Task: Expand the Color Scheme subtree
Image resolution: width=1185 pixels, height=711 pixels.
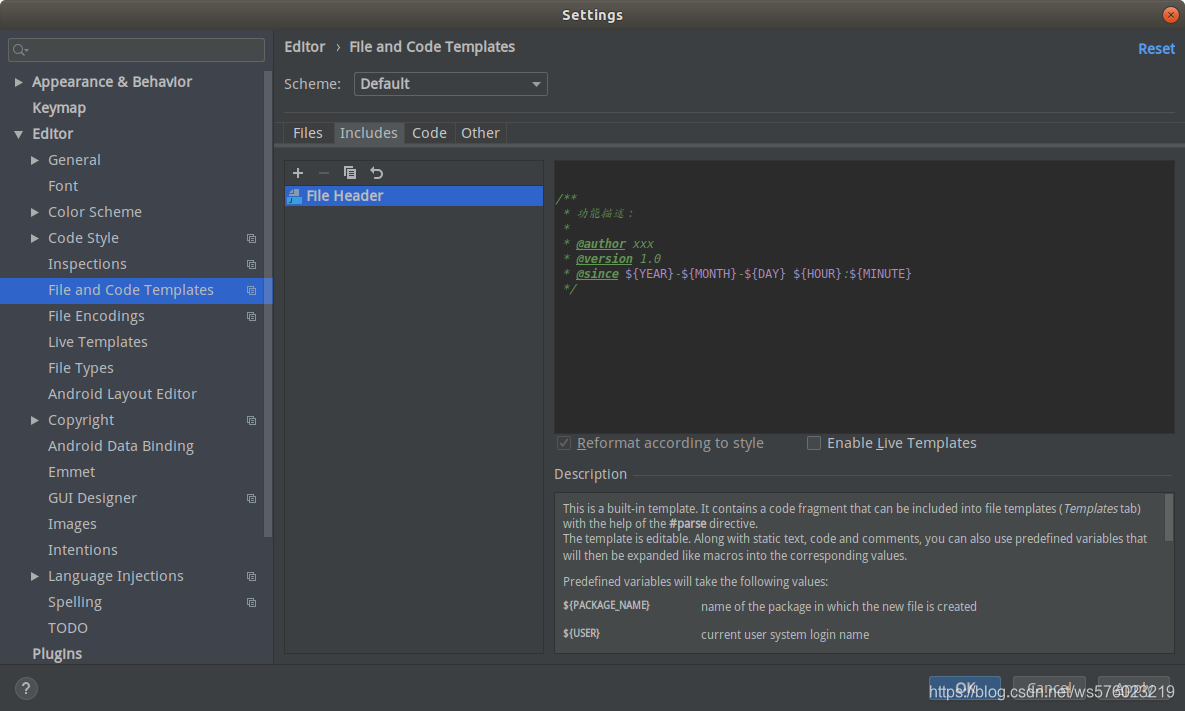Action: pyautogui.click(x=35, y=212)
